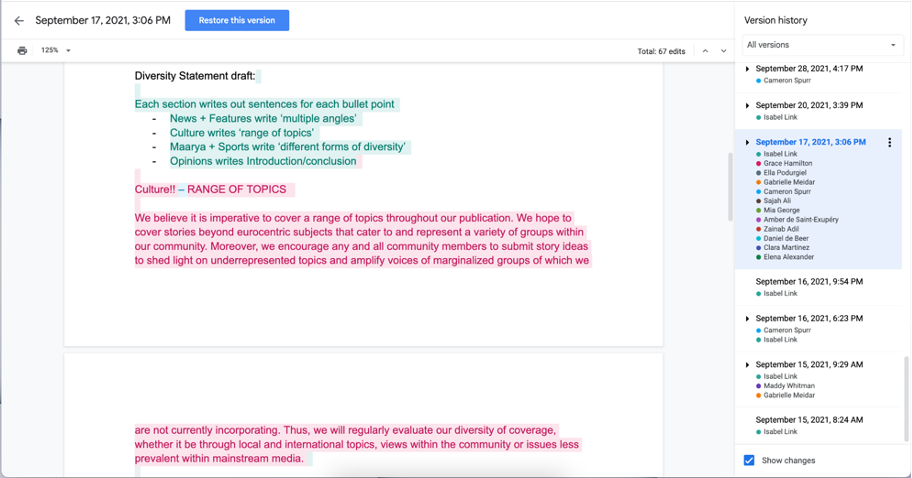Viewport: 912px width, 478px height.
Task: Click Sajah Ali in the contributor list
Action: pyautogui.click(x=777, y=201)
